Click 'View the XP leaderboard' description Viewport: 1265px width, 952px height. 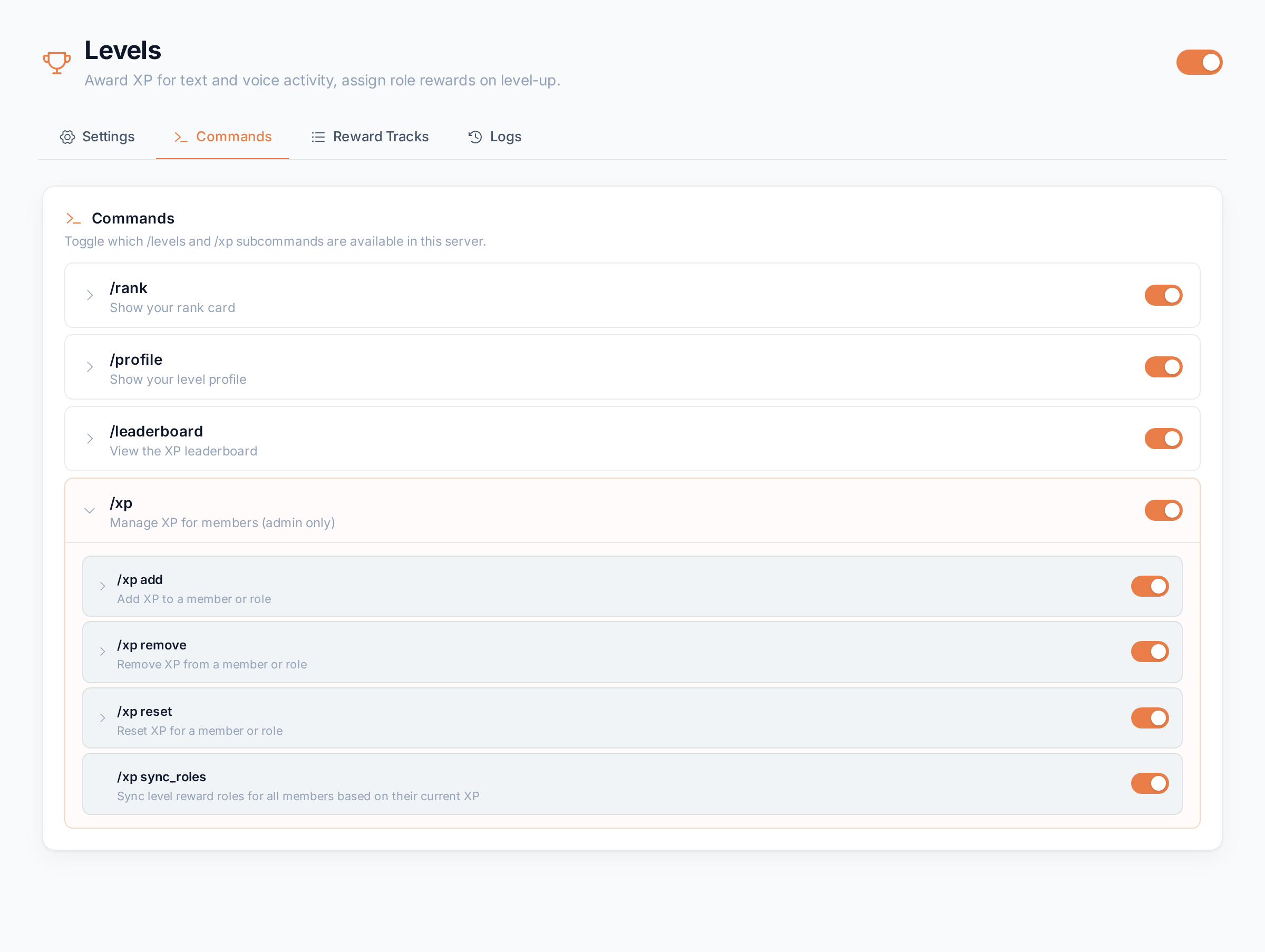pos(183,451)
